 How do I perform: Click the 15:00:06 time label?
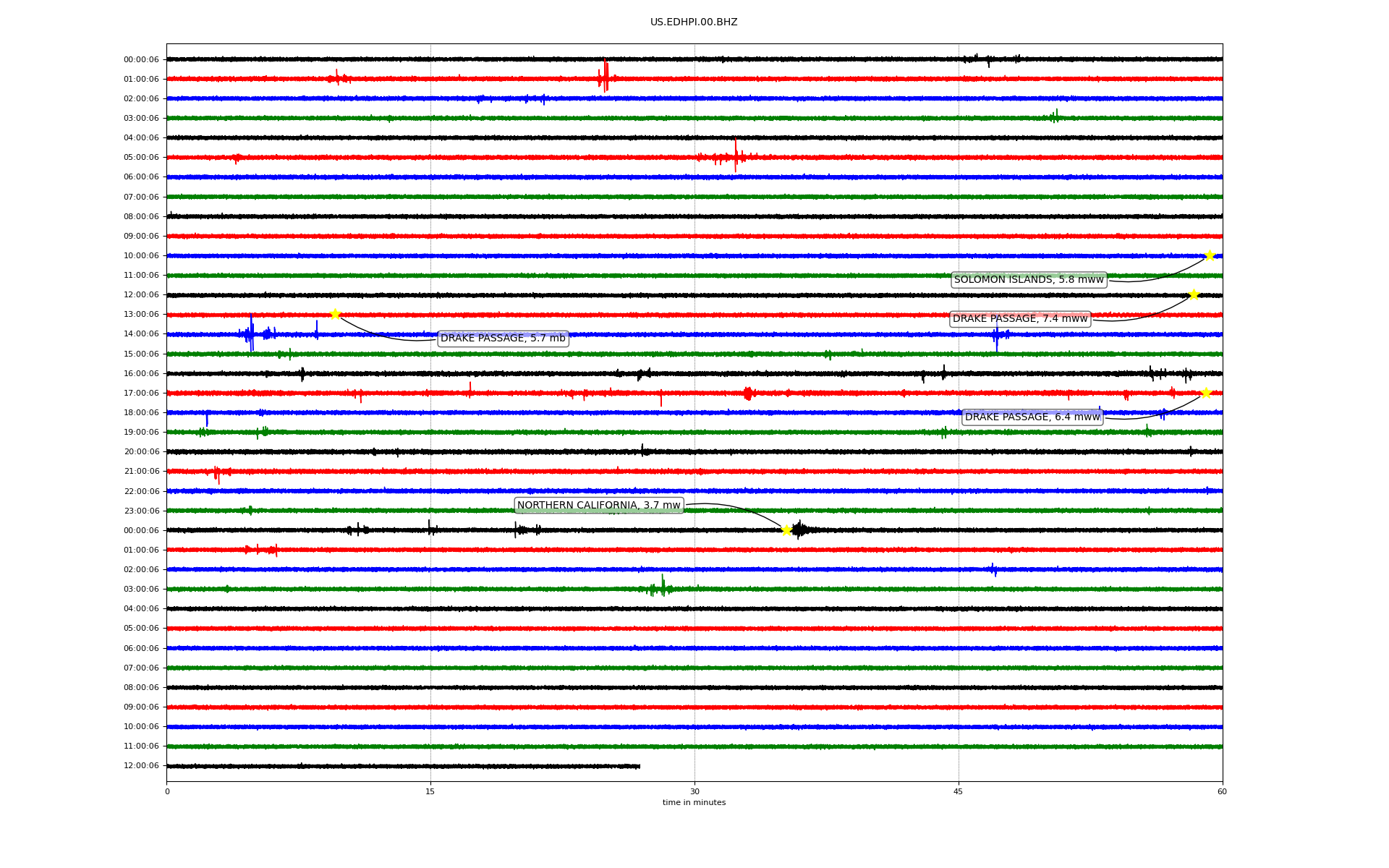[x=141, y=354]
